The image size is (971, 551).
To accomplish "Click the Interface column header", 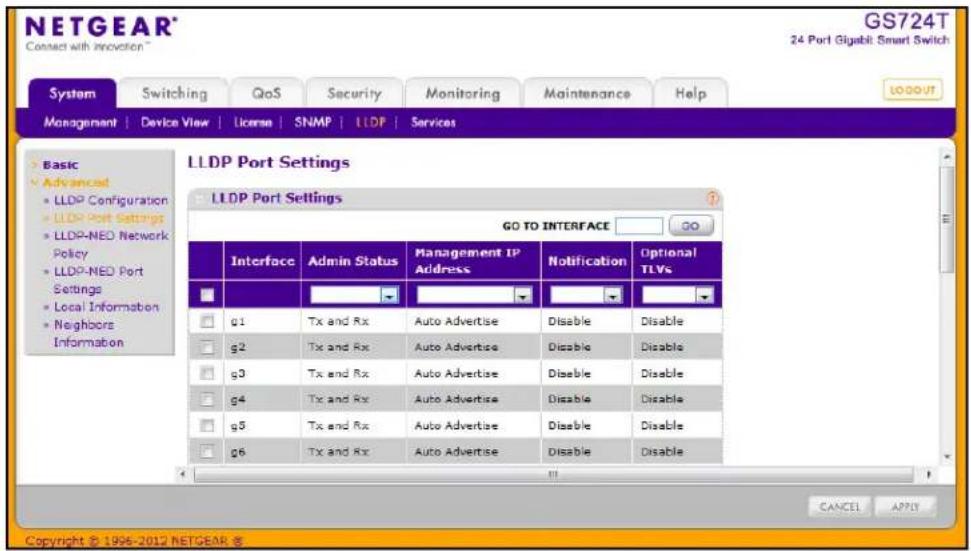I will pos(263,261).
